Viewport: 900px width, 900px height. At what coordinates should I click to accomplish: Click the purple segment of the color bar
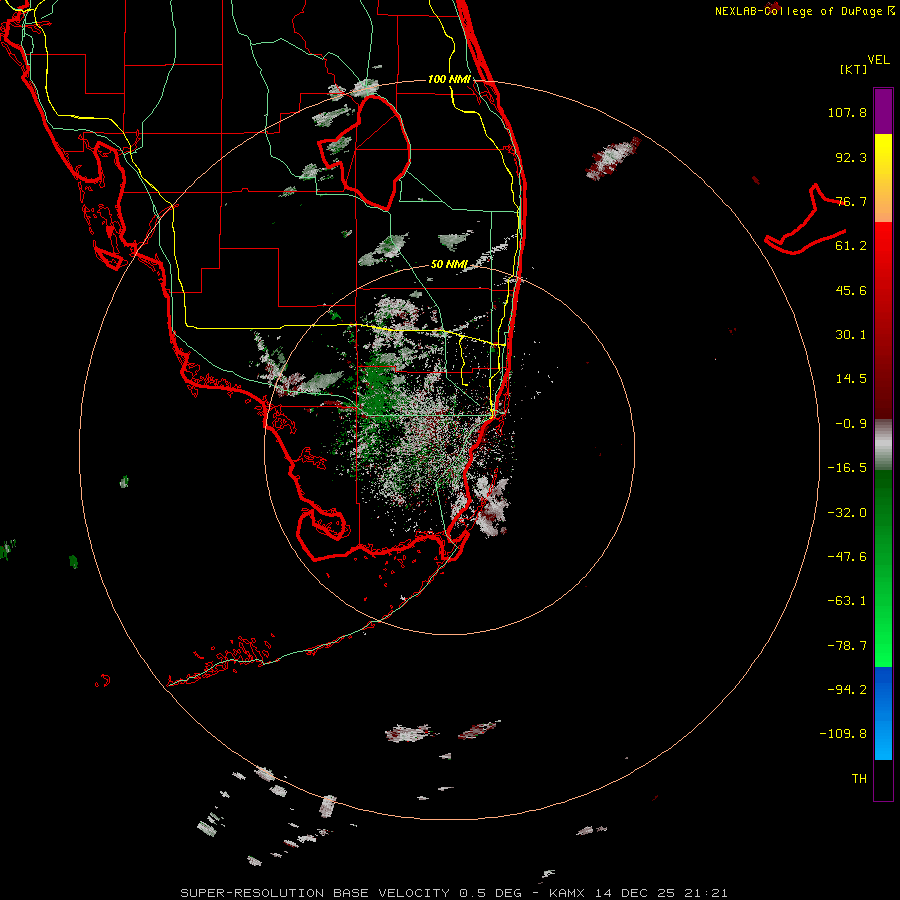(x=883, y=111)
